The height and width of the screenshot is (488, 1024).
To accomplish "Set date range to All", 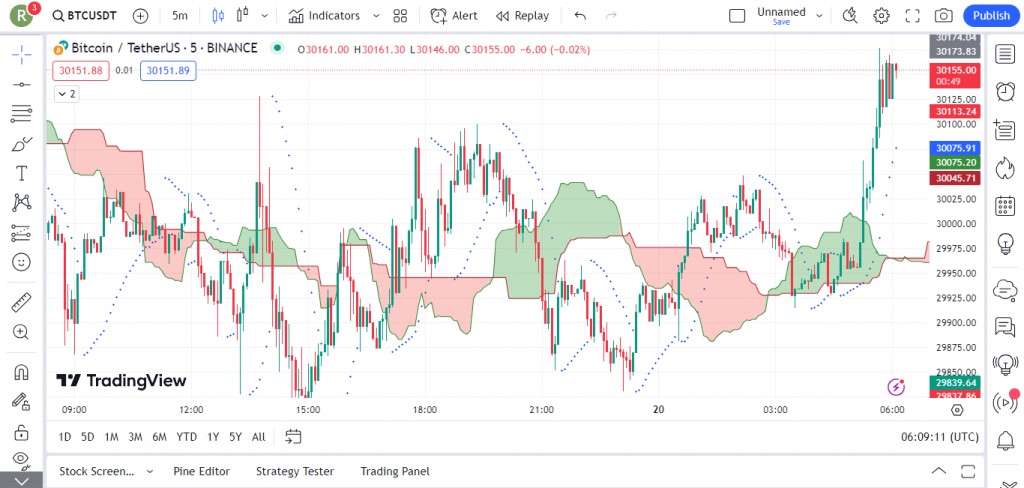I will click(x=259, y=437).
